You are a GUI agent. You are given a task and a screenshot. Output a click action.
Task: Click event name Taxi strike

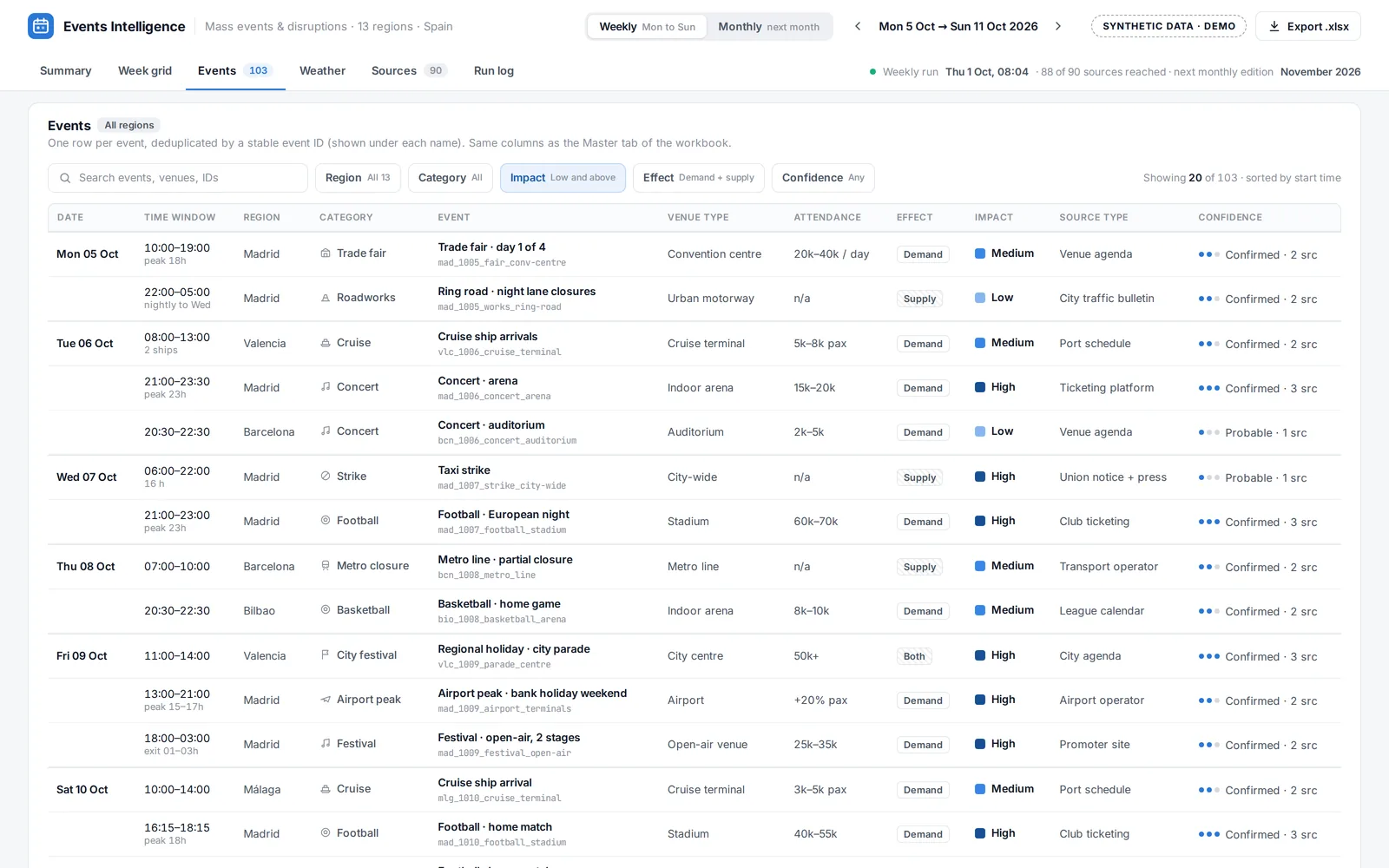464,470
